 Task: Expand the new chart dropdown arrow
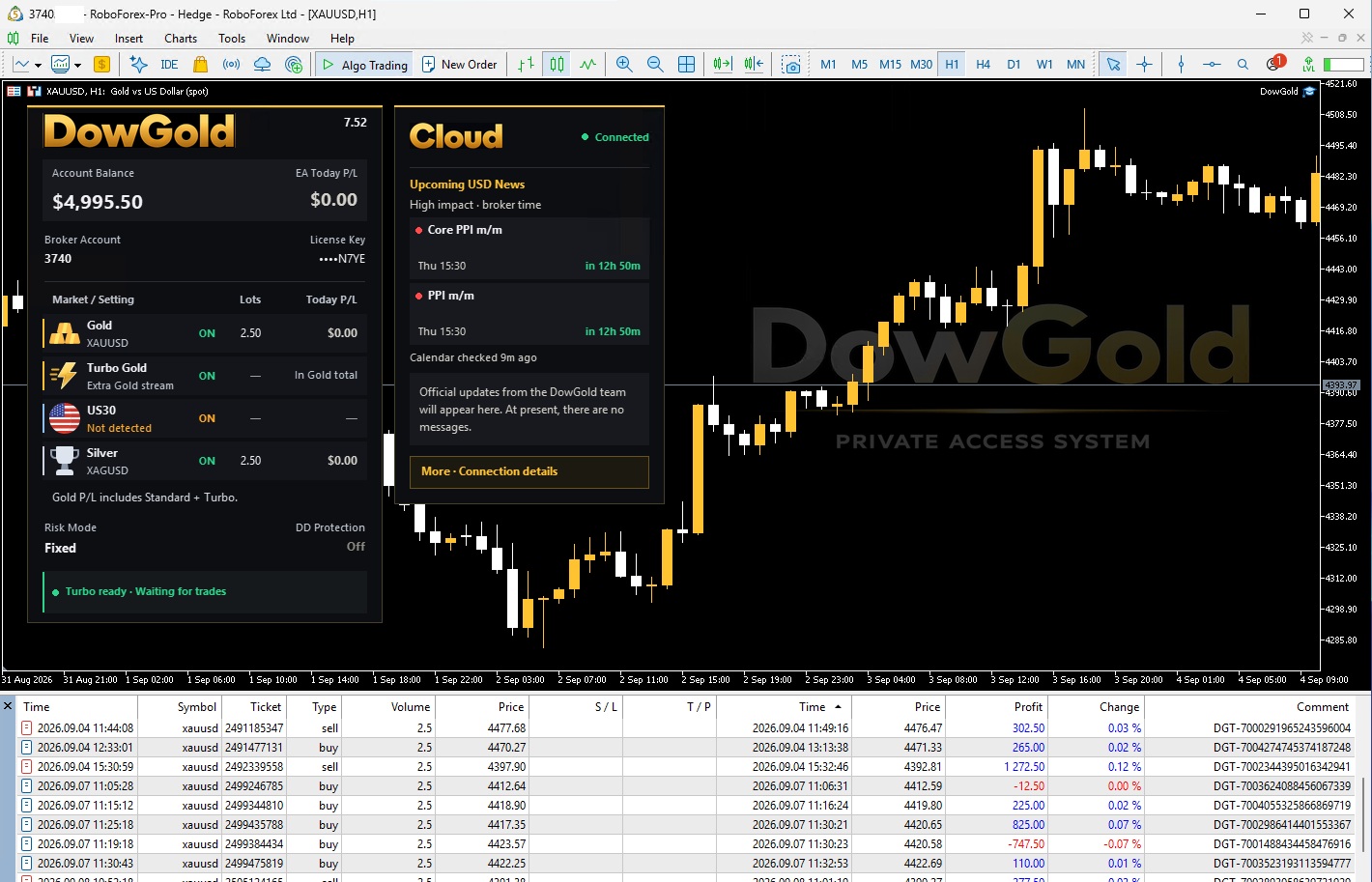tap(38, 66)
